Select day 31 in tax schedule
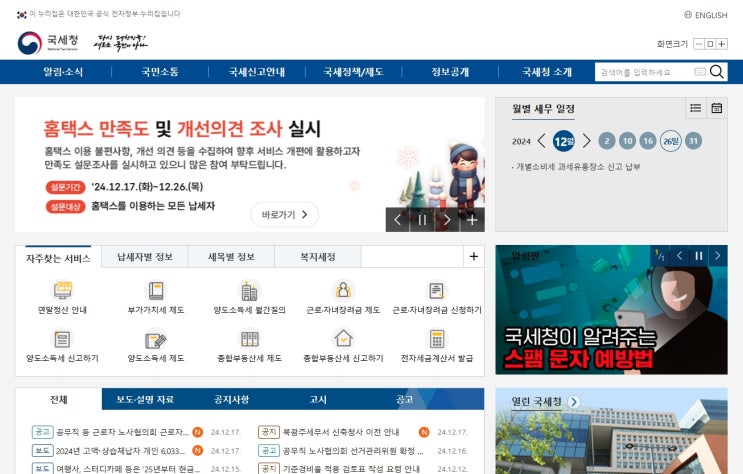The width and height of the screenshot is (743, 474). tap(693, 141)
